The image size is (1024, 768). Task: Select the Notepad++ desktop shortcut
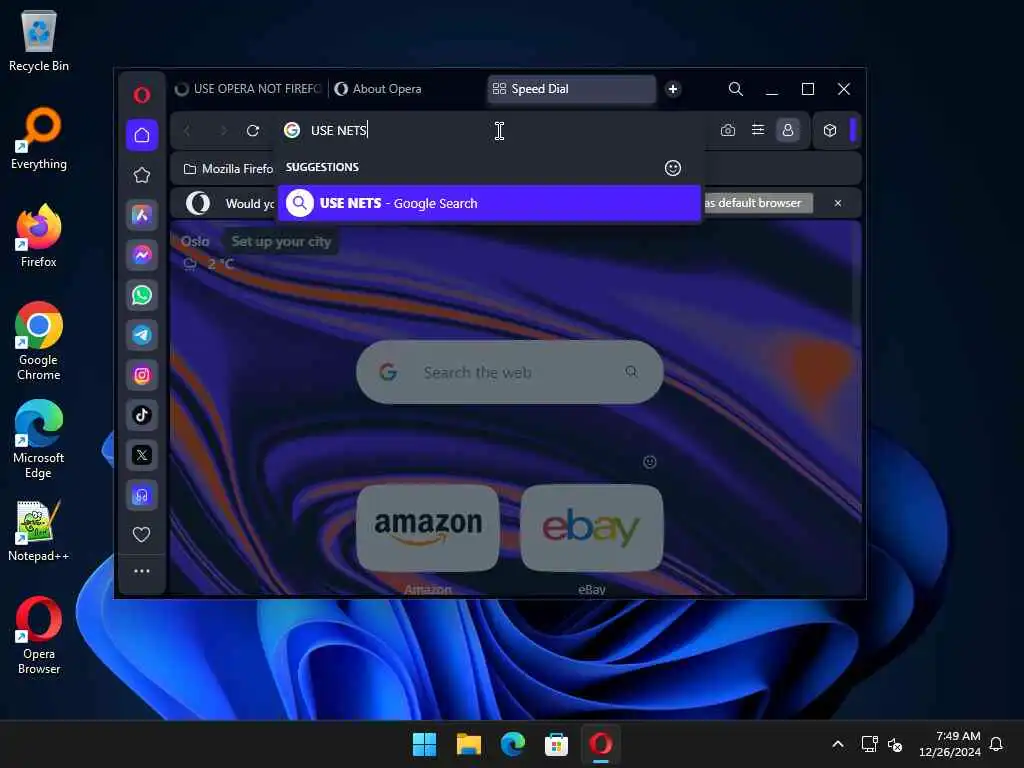point(39,531)
